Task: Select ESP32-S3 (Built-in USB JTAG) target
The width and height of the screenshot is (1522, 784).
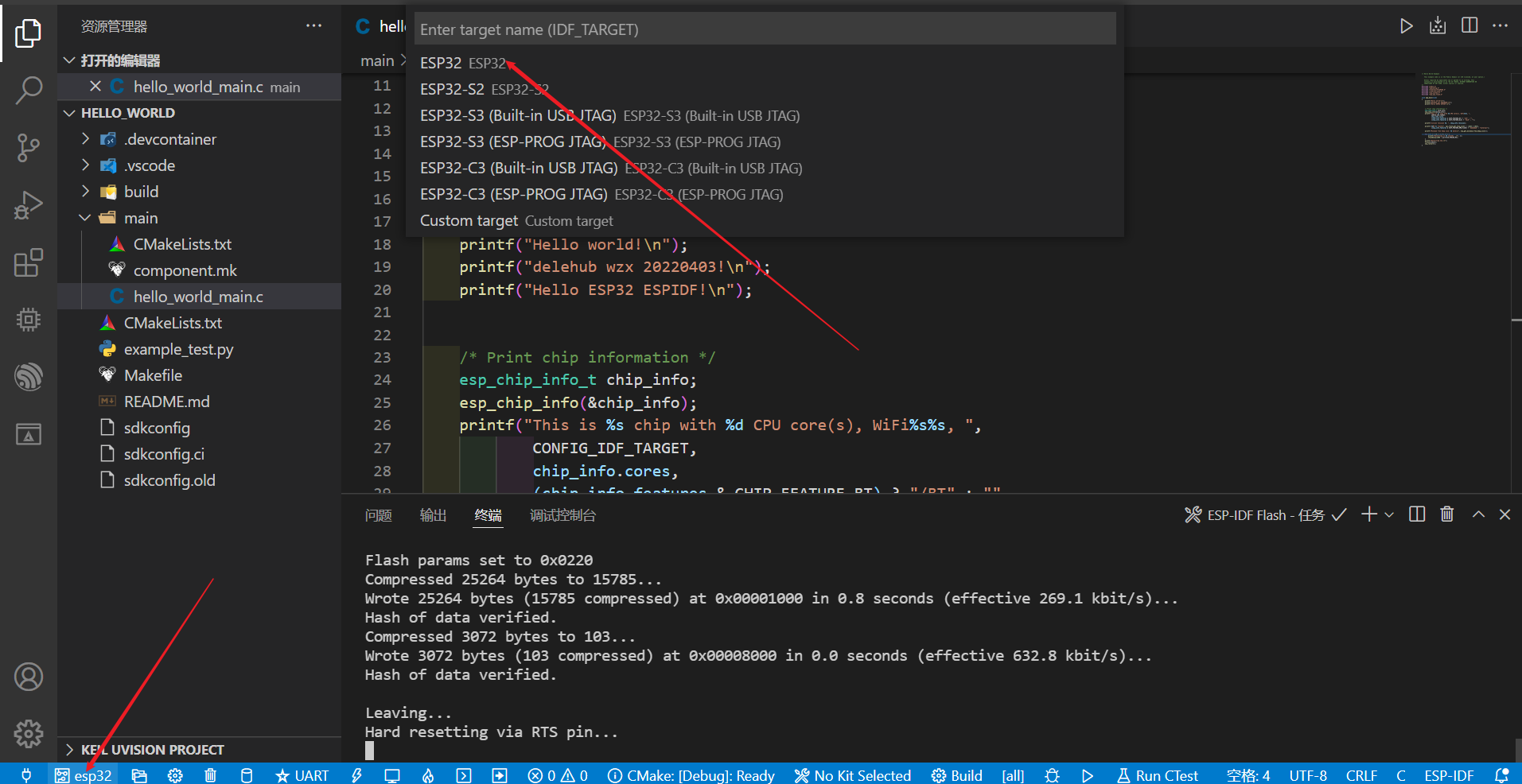Action: tap(765, 115)
